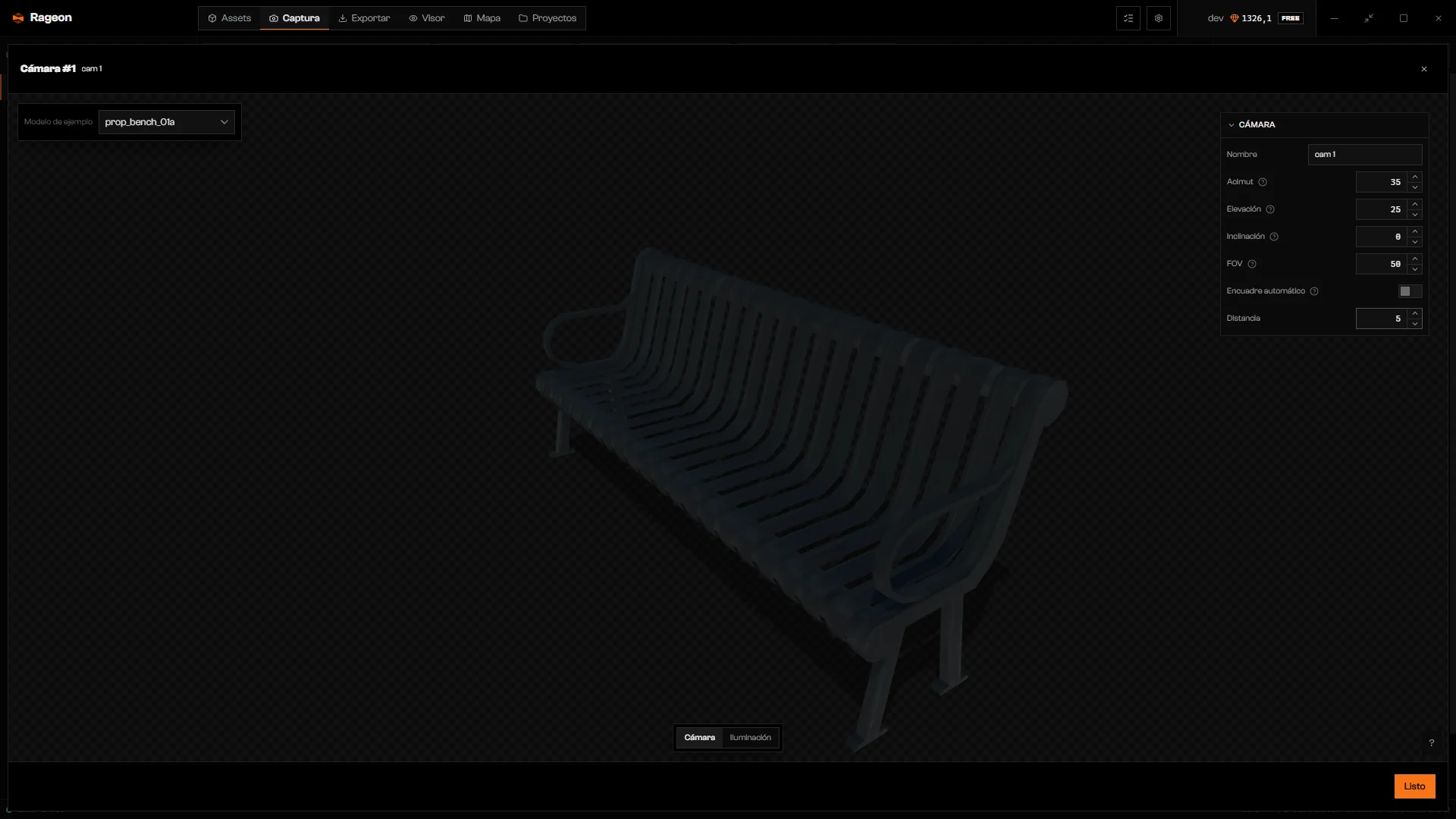Switch to the Iluminación mode tab
The image size is (1456, 819).
click(x=750, y=738)
